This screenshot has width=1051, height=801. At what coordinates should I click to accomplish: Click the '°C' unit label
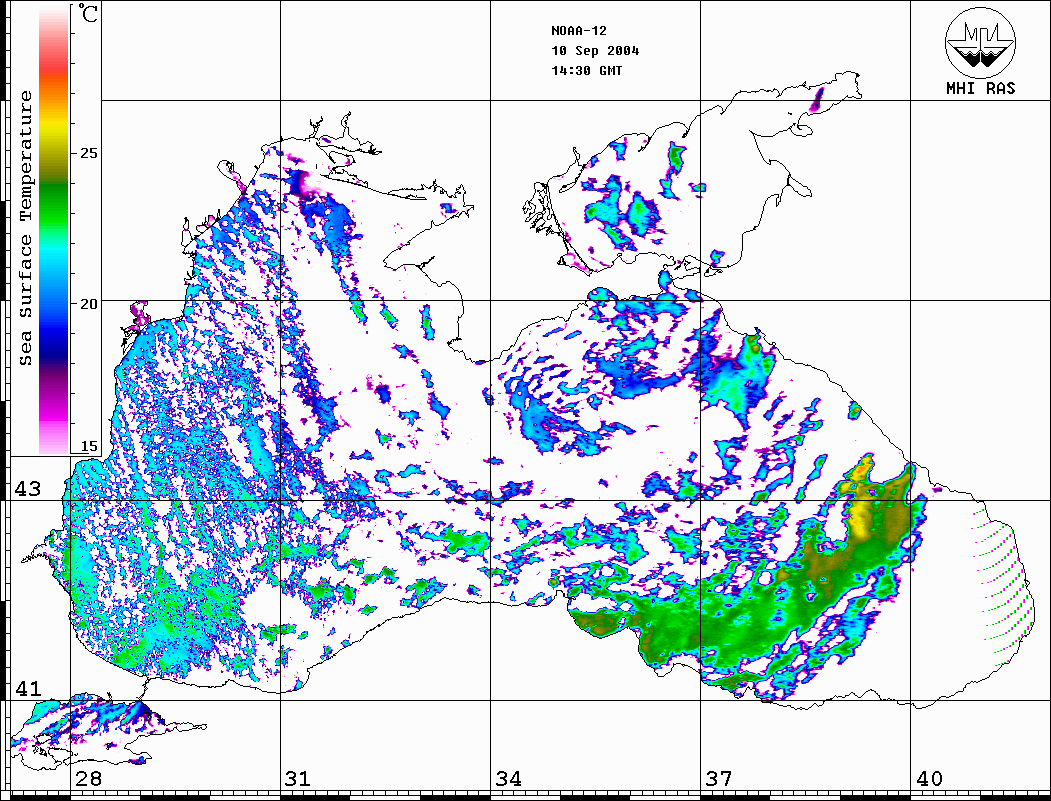(x=88, y=13)
